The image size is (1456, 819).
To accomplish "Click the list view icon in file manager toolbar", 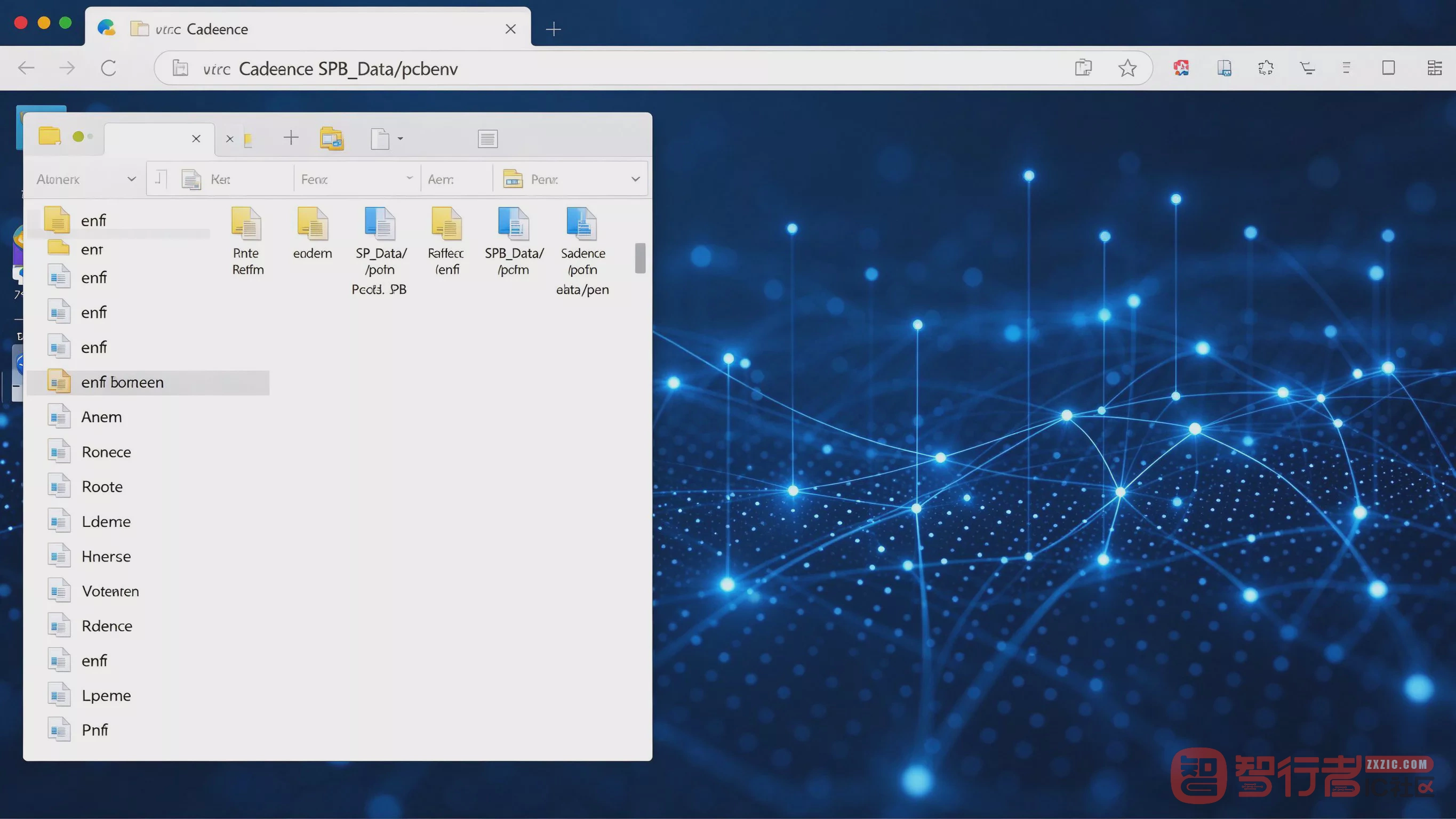I will [x=487, y=139].
